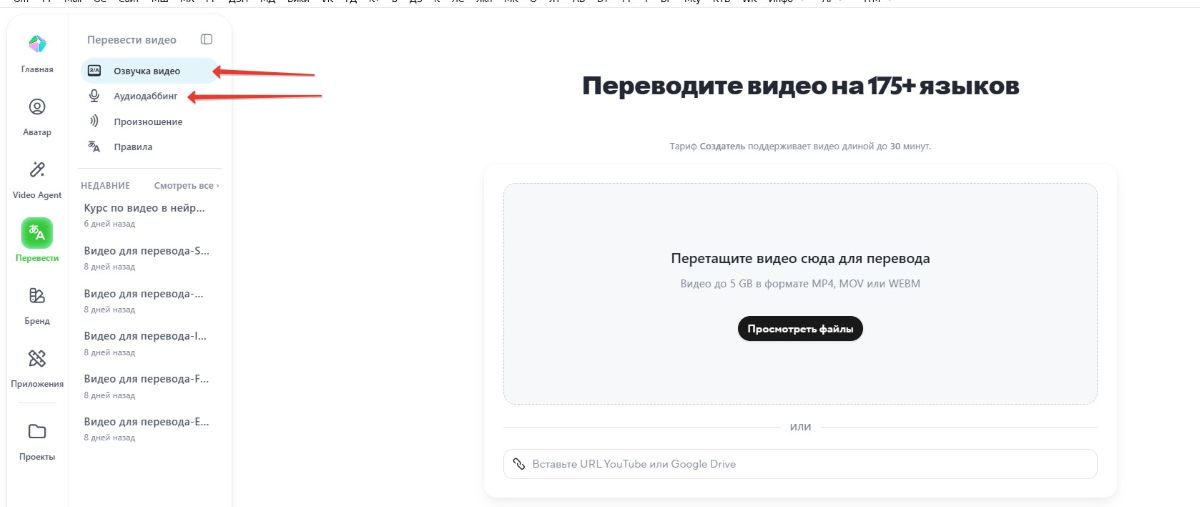Viewport: 1200px width, 507px height.
Task: Open the Проекты folder icon
Action: point(37,432)
